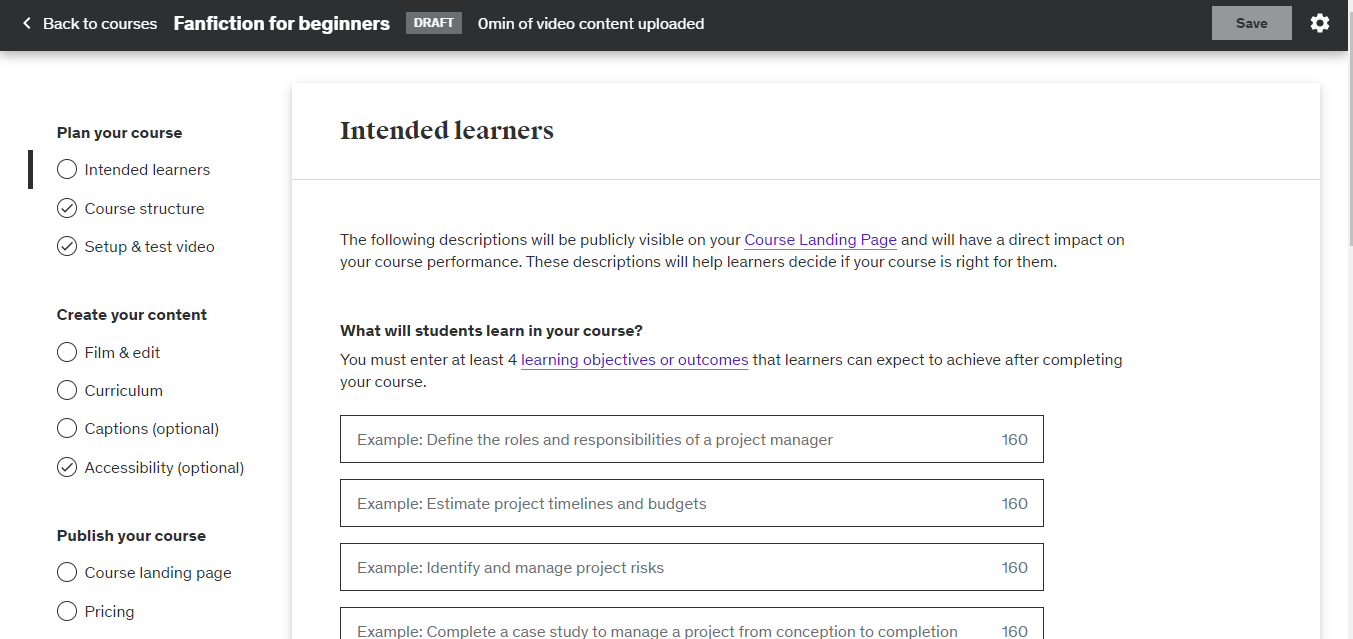Screen dimensions: 1353x639
Task: Open settings with the gear icon
Action: point(1320,23)
